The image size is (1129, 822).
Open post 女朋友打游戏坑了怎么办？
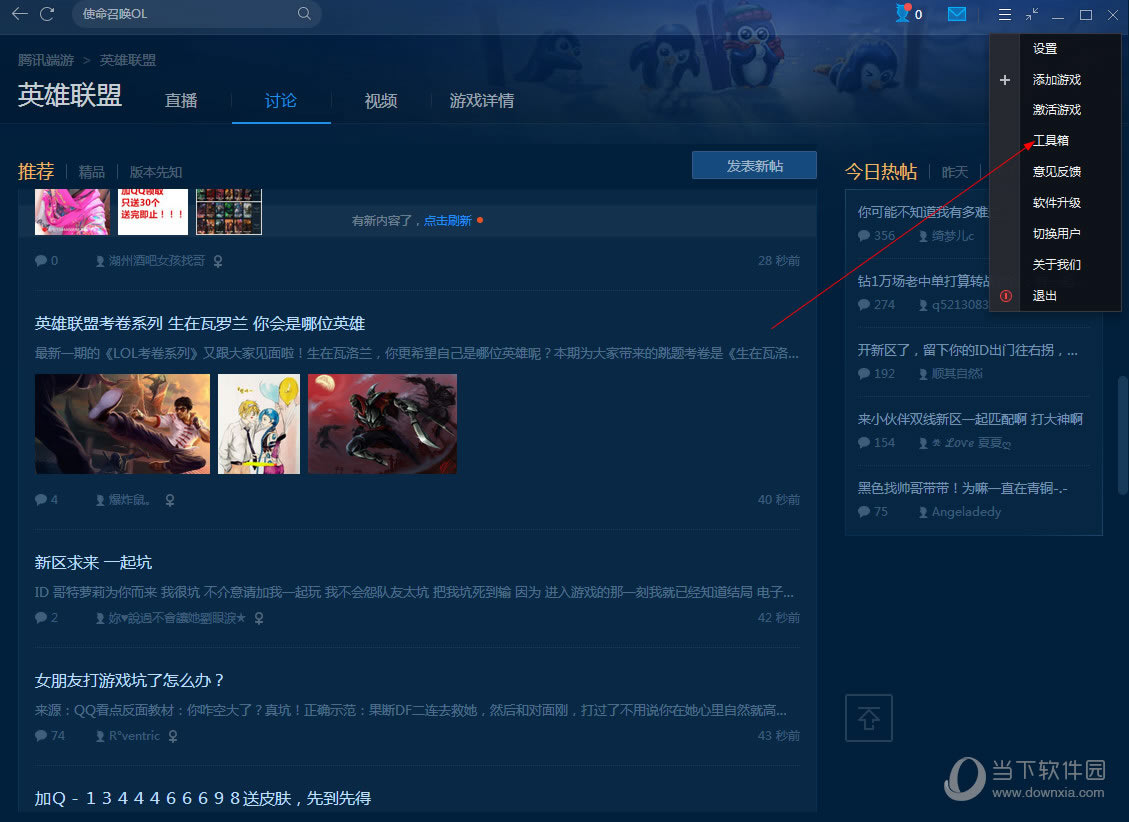point(130,681)
